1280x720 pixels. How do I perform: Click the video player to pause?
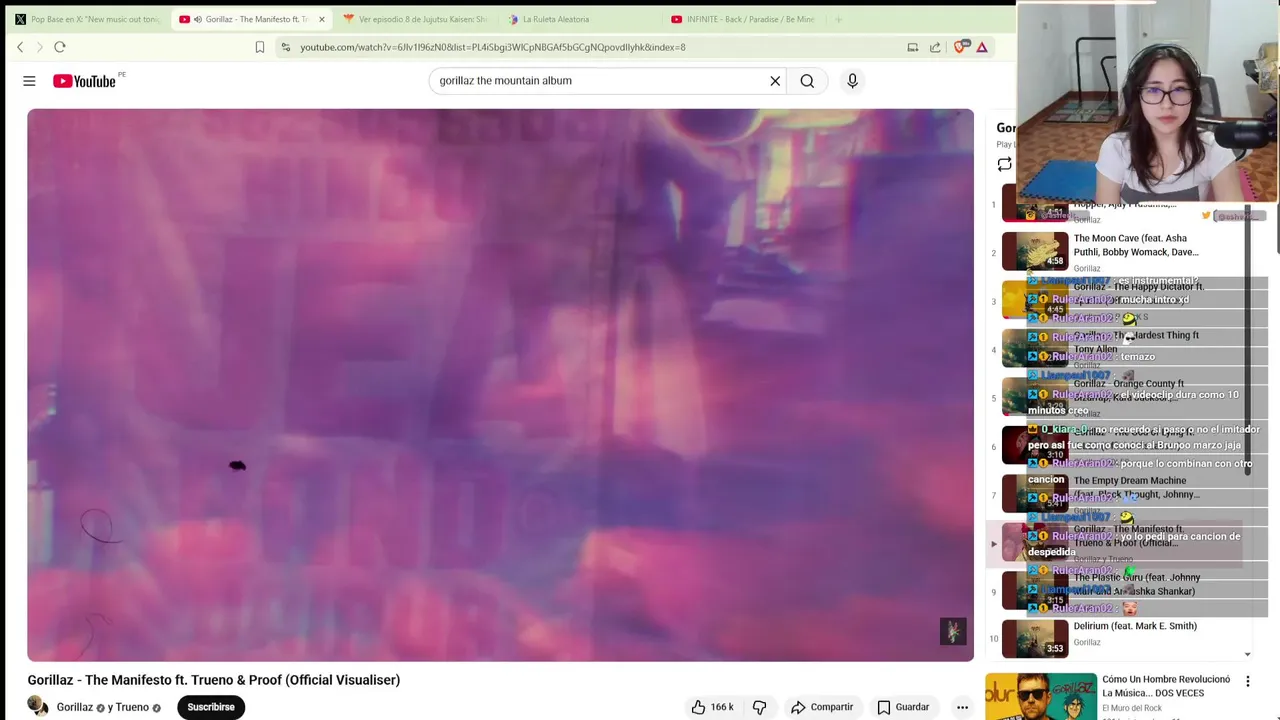[500, 385]
